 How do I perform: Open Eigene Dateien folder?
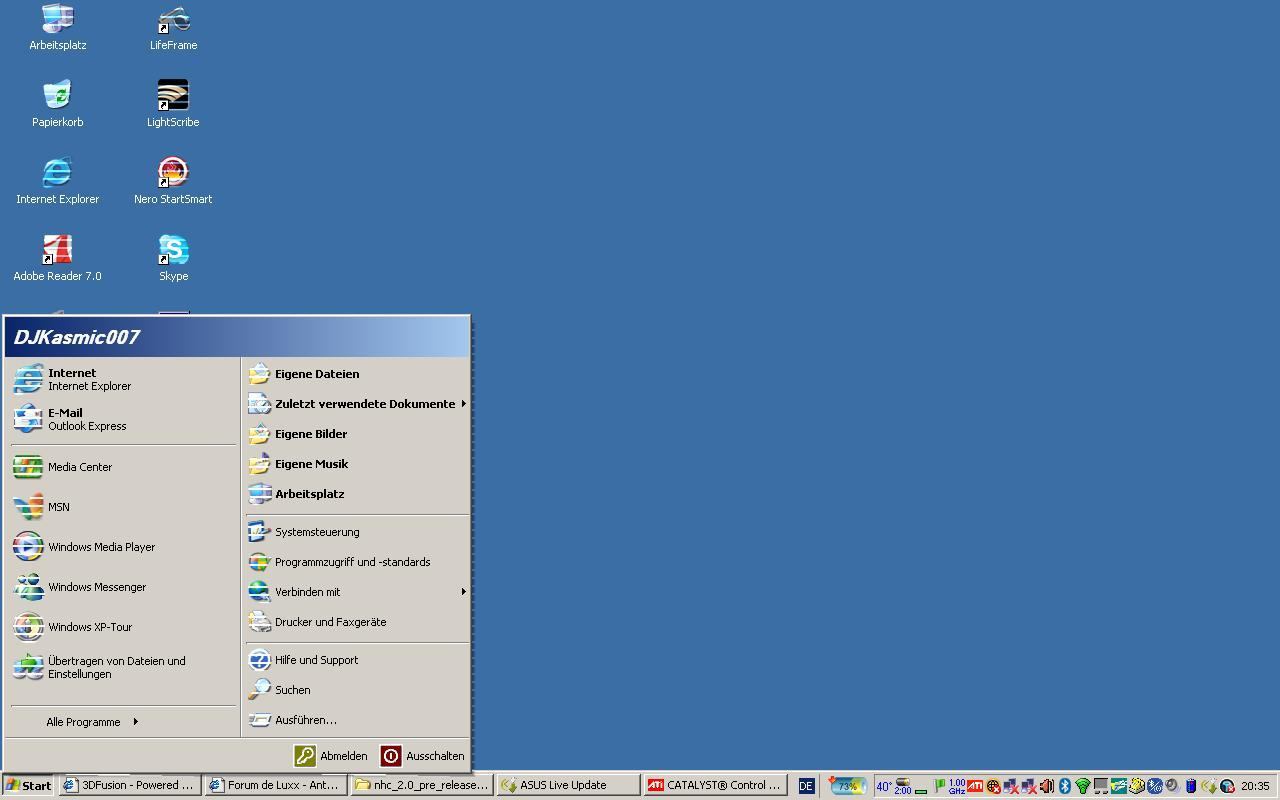(357, 374)
